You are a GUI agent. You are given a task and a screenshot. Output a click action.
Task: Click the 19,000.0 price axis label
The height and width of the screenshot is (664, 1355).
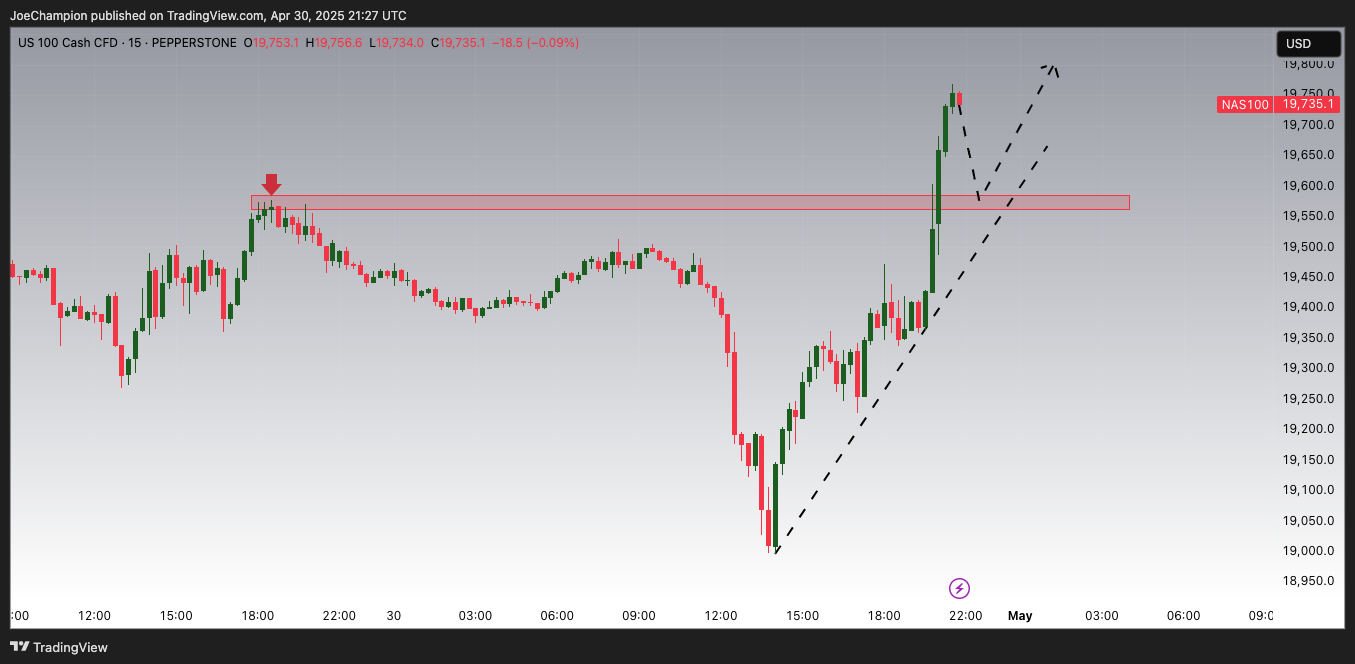[x=1308, y=551]
